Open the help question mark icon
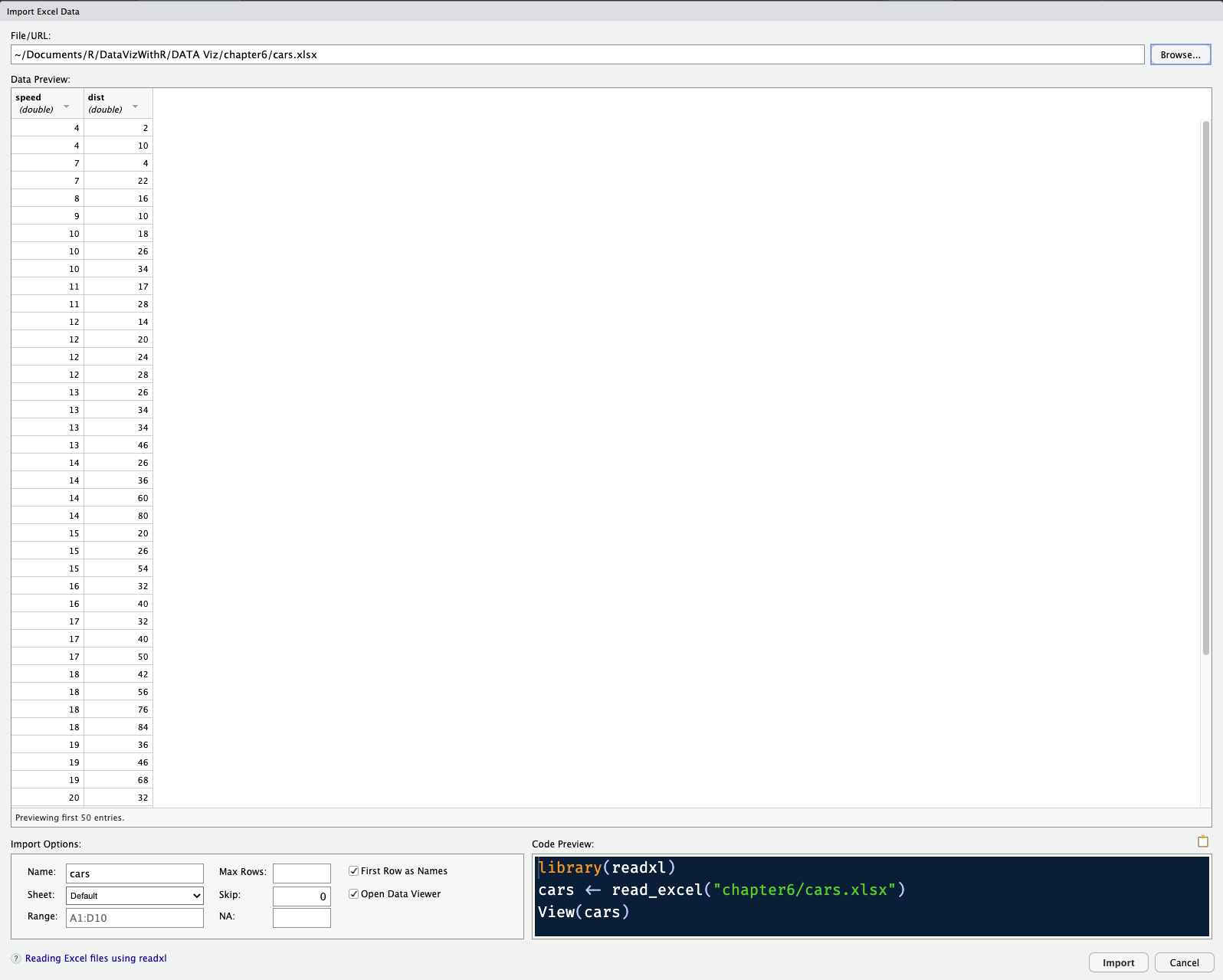This screenshot has width=1223, height=980. coord(16,959)
